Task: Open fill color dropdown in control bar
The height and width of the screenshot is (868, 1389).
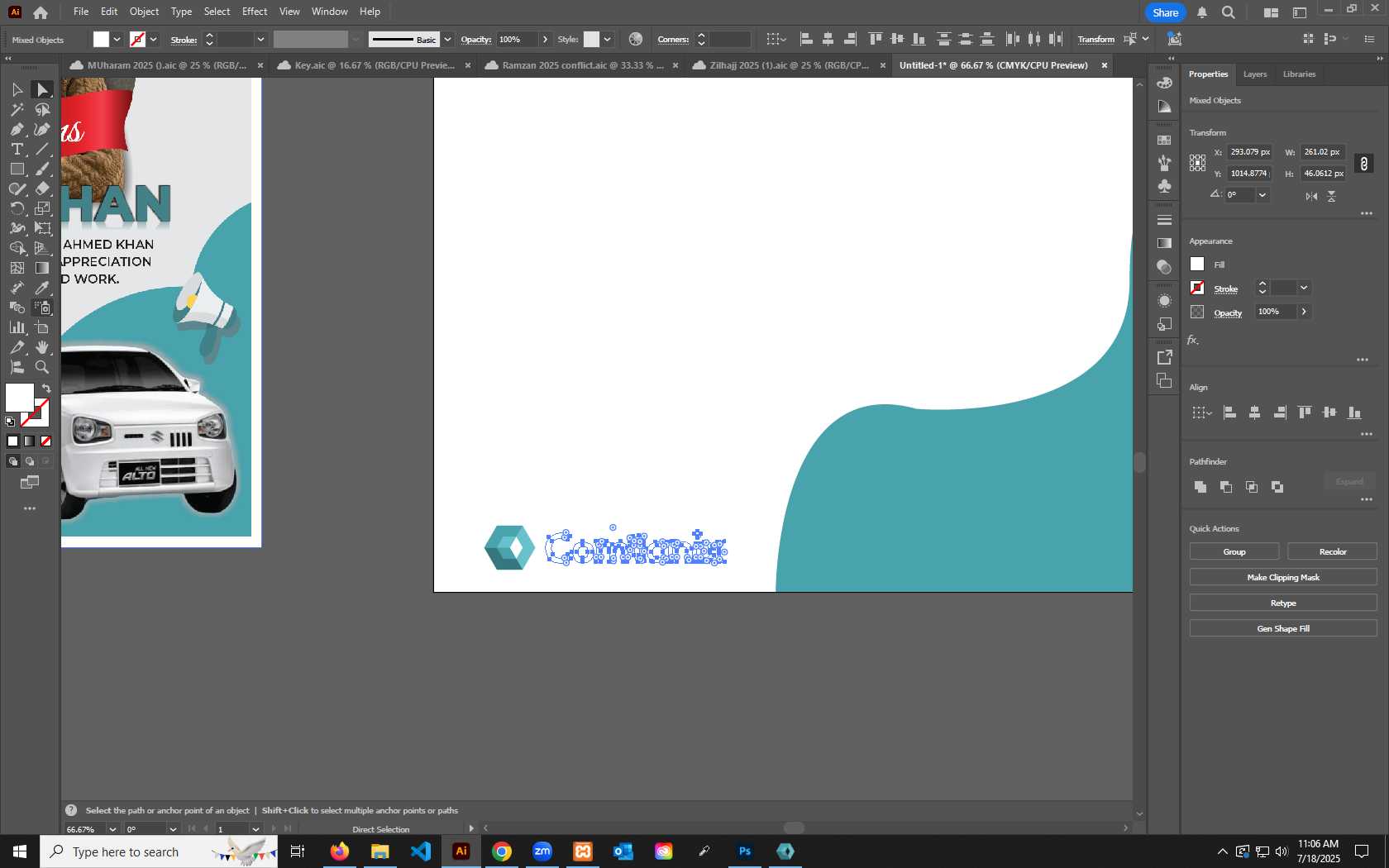Action: tap(117, 40)
